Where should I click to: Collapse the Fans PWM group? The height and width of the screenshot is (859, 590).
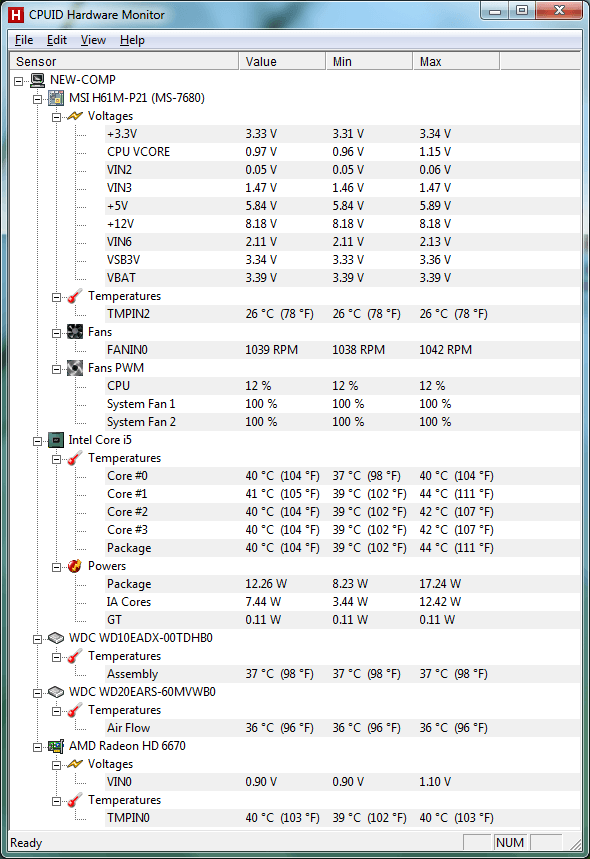tap(56, 369)
